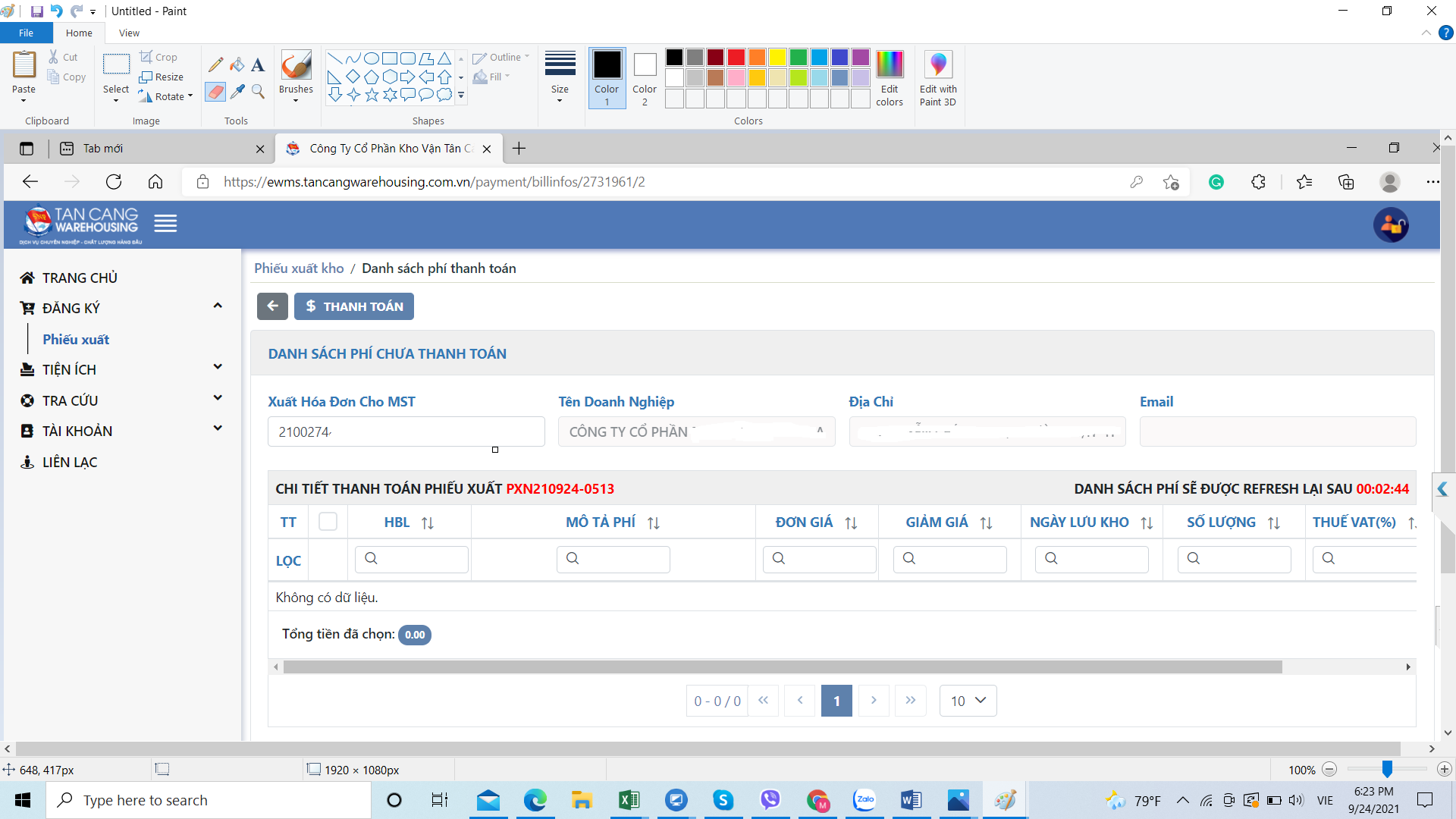Screen dimensions: 1456x819
Task: Click the Xuất Hóa Đơn Cho MST field
Action: pyautogui.click(x=406, y=431)
